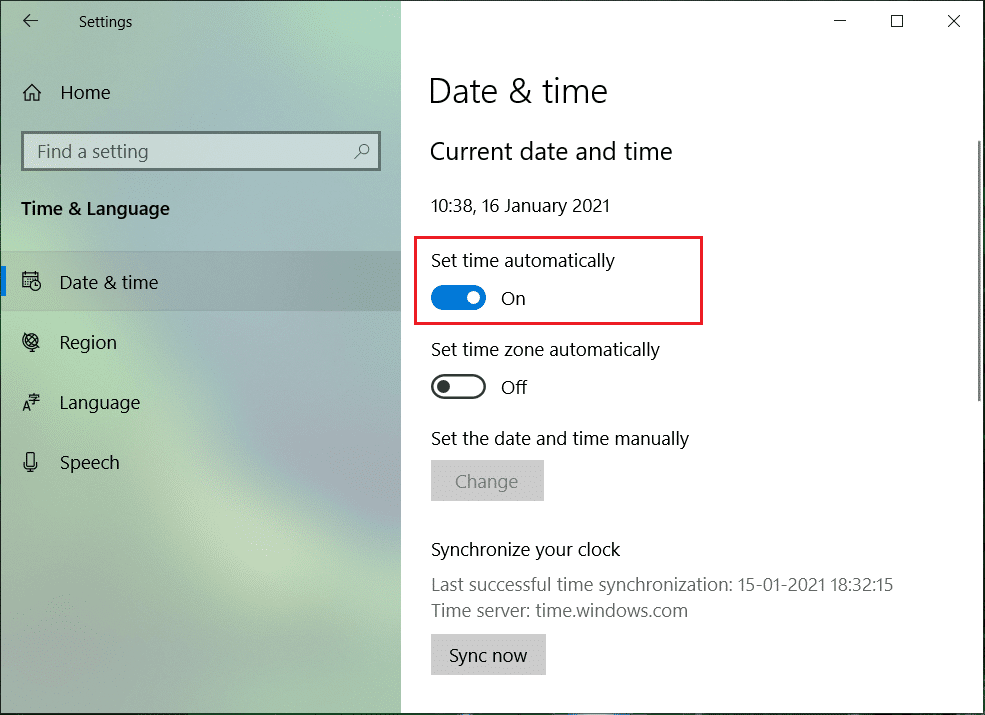Click the Speech microphone icon
Image resolution: width=985 pixels, height=715 pixels.
[31, 463]
